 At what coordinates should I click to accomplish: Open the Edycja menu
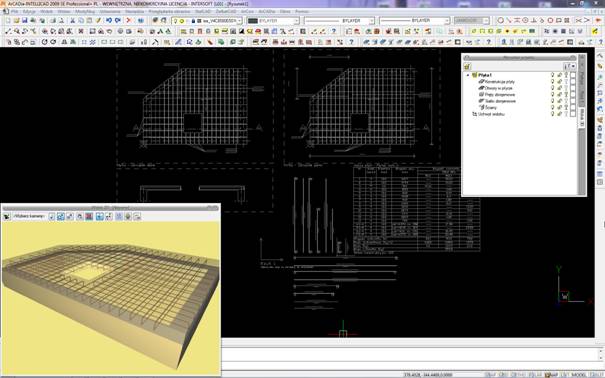coord(29,12)
